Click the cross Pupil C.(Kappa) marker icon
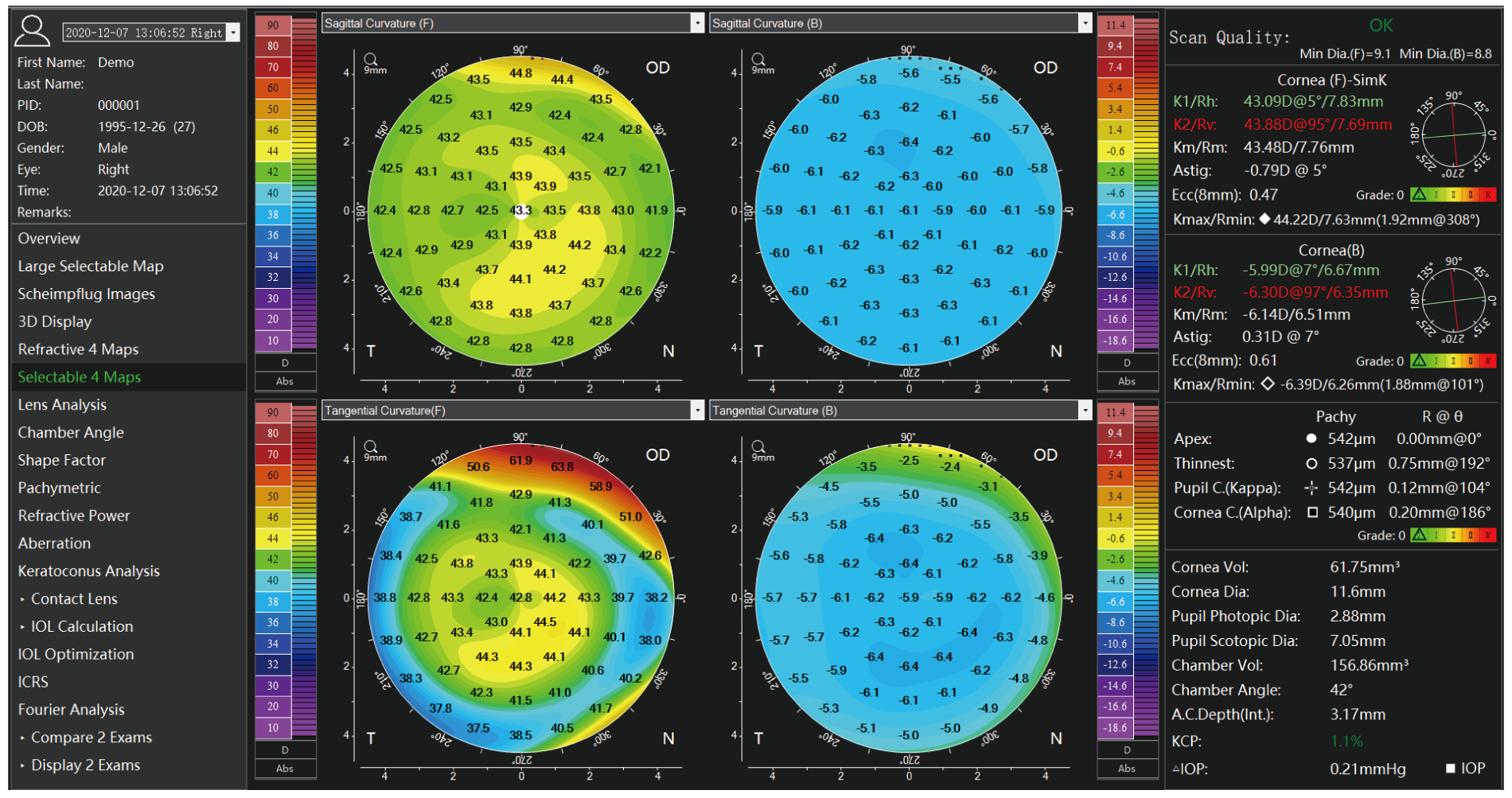 click(1311, 488)
